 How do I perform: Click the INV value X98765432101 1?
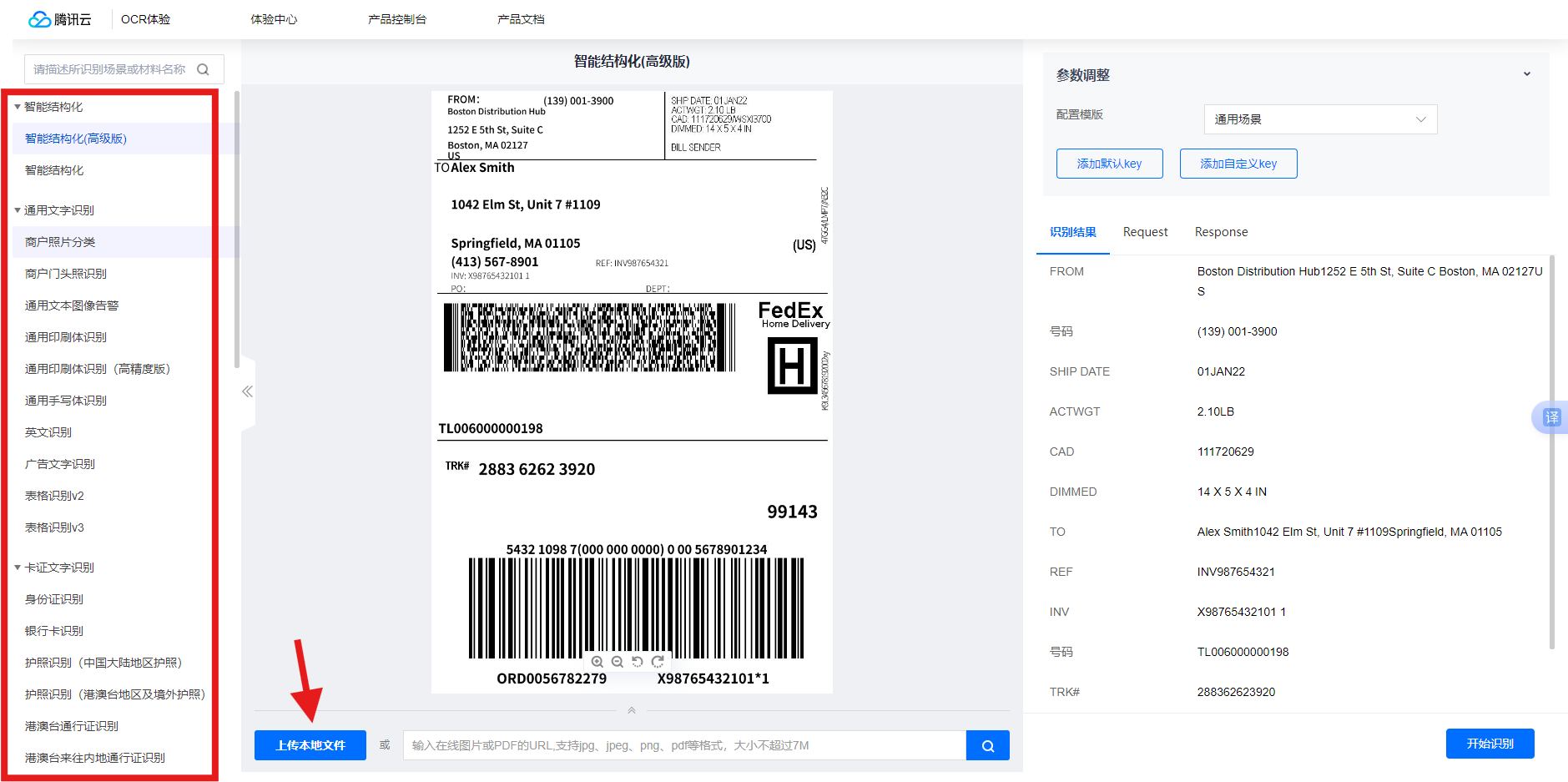(x=1241, y=612)
